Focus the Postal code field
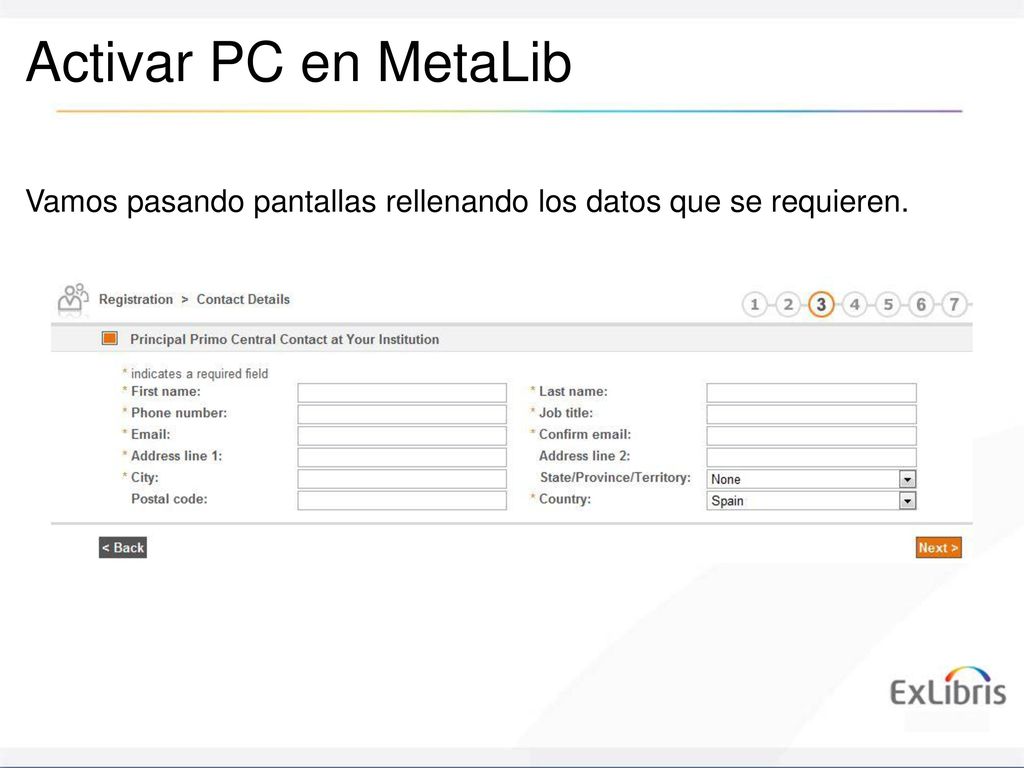1024x768 pixels. click(x=402, y=500)
